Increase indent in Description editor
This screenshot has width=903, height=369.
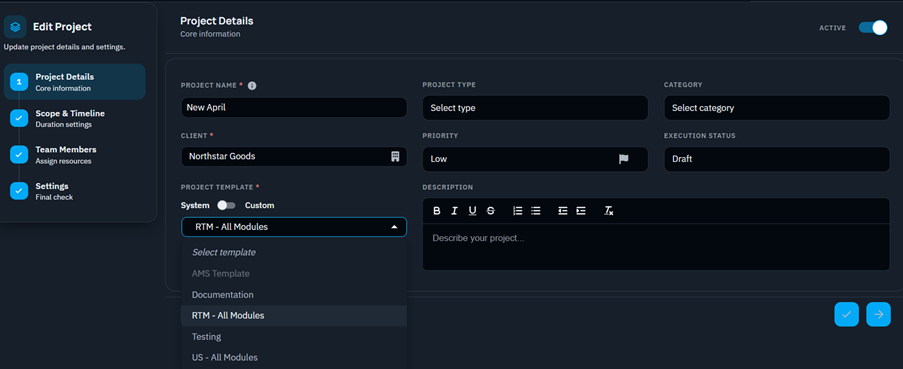(581, 211)
